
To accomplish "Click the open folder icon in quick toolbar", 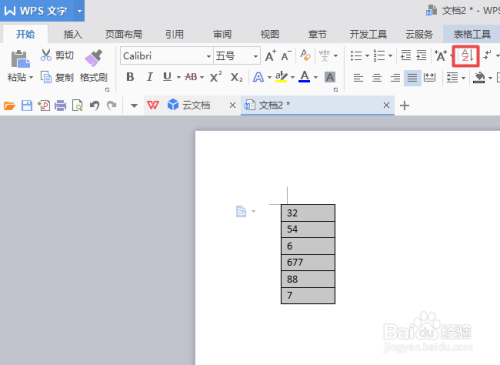I will (10, 106).
